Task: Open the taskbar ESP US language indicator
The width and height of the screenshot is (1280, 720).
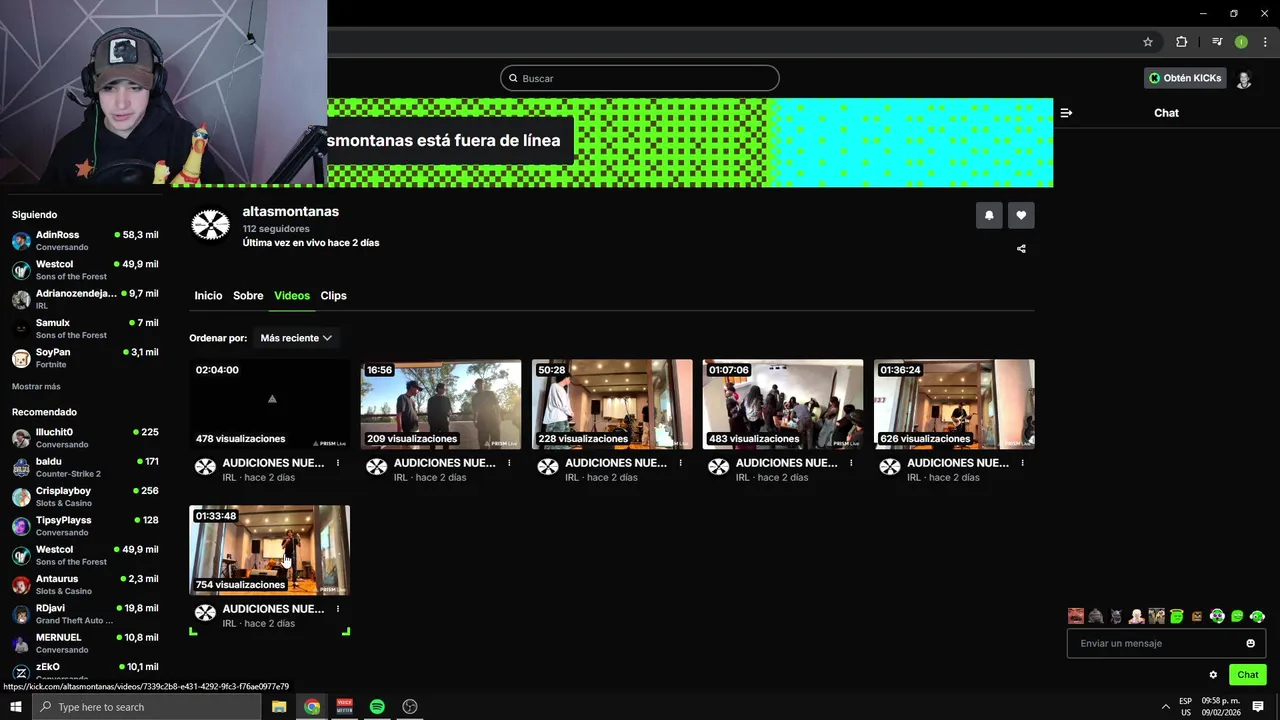Action: point(1186,707)
